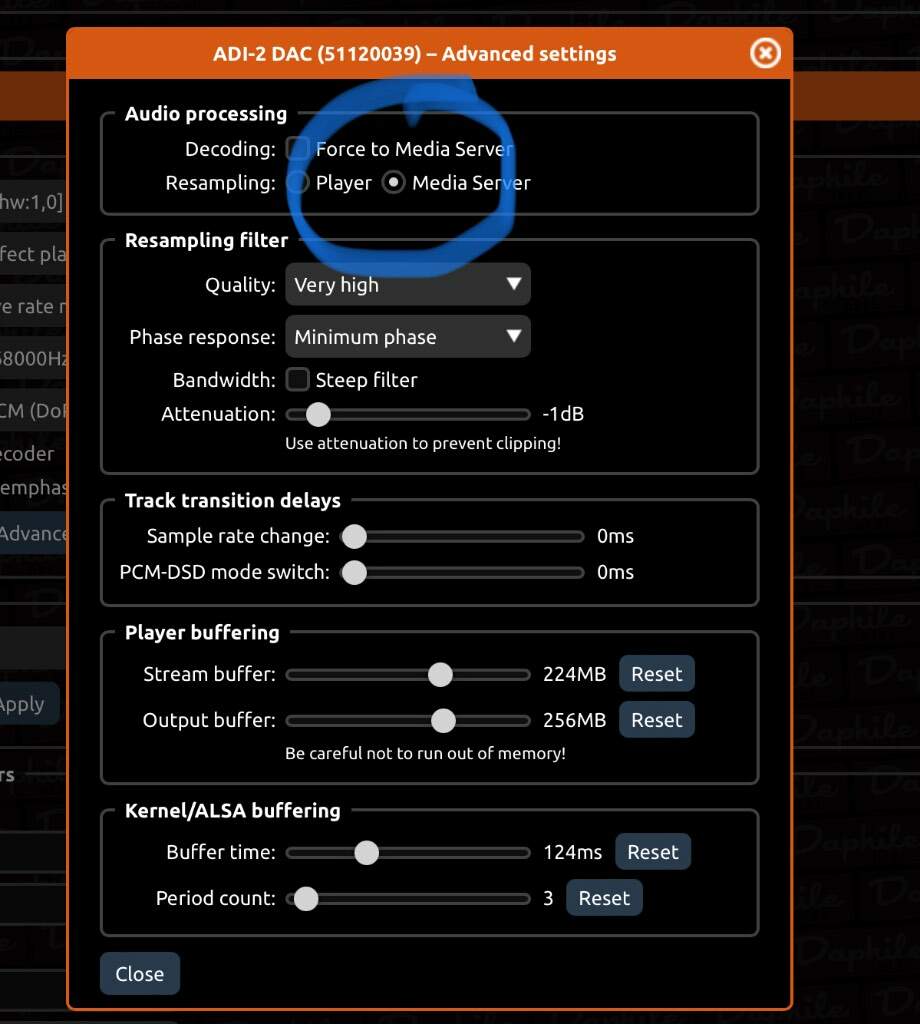Click the -1dB attenuation value text
Screen dimensions: 920x1024
click(563, 414)
